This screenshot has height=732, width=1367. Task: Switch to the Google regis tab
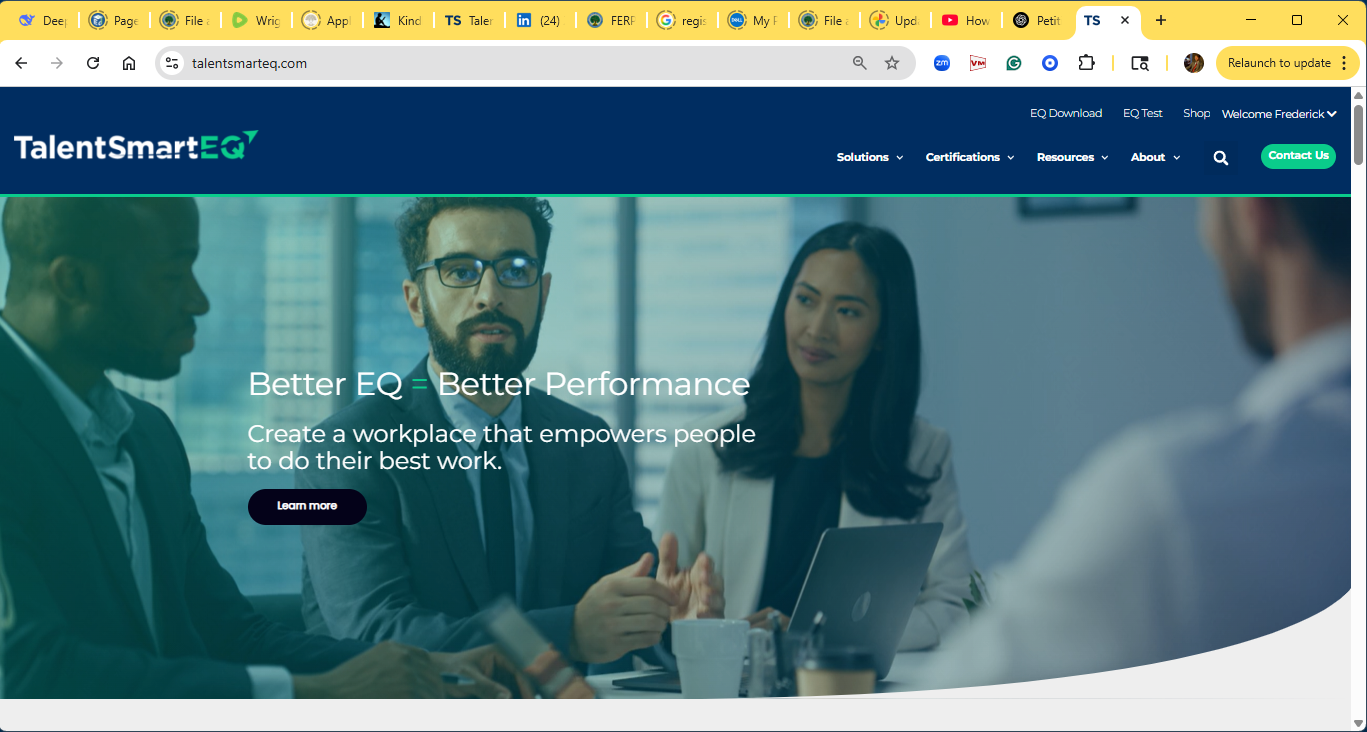(682, 20)
